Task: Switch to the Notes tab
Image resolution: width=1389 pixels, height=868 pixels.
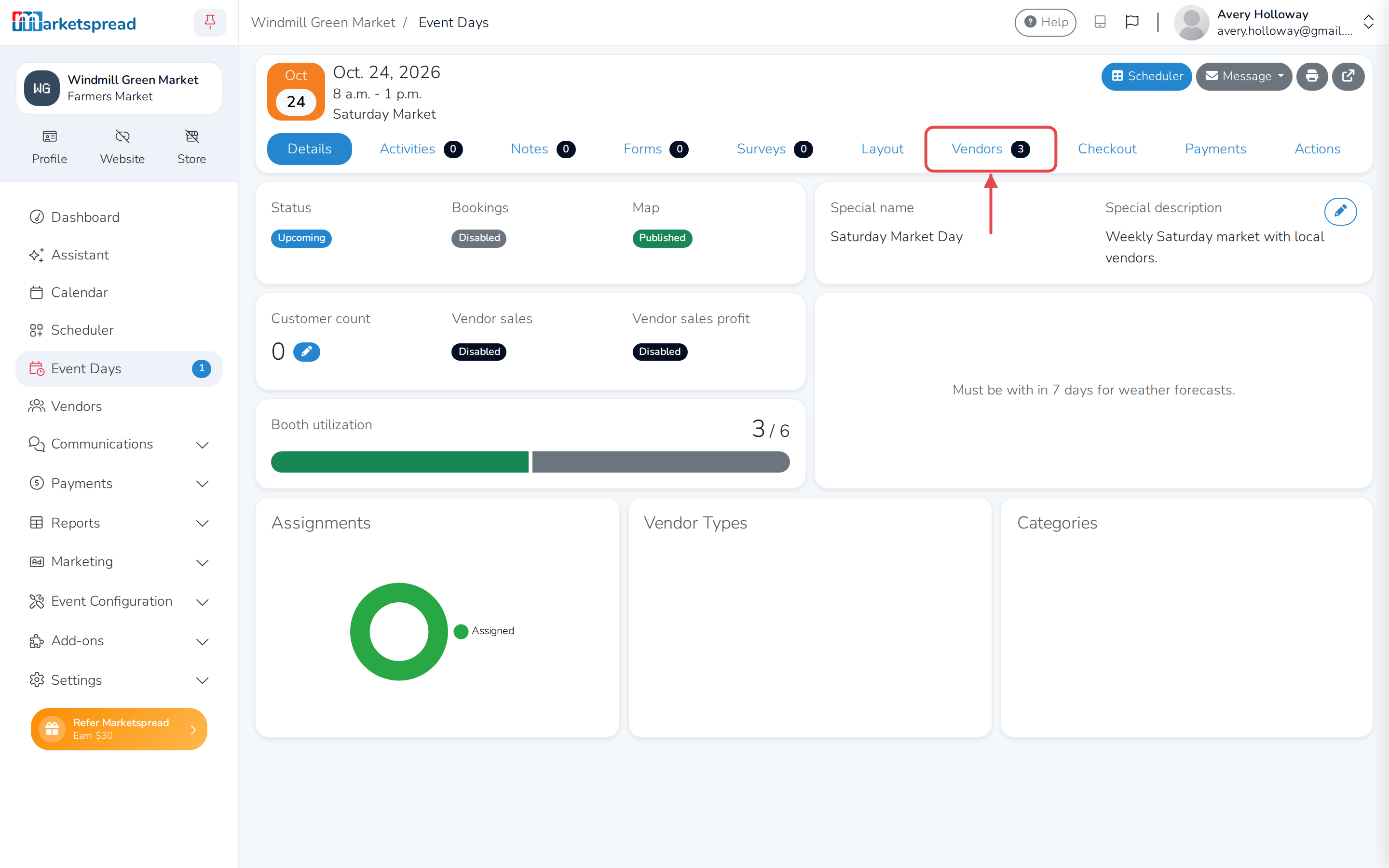Action: click(543, 149)
